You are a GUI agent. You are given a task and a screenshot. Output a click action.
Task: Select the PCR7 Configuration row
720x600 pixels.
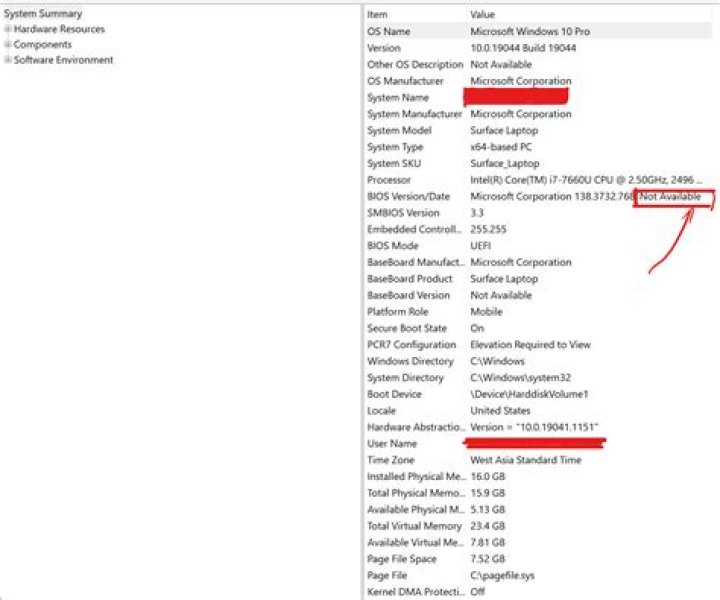coord(411,345)
